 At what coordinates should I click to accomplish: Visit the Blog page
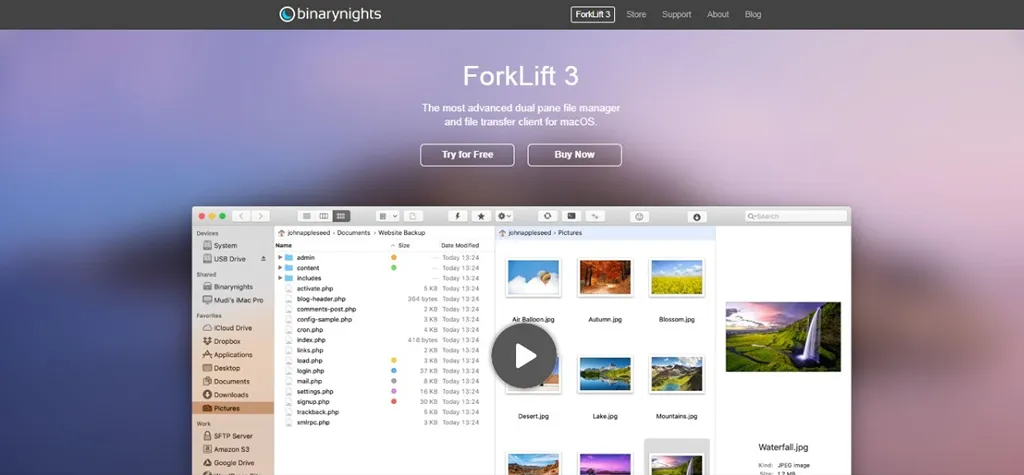[x=752, y=14]
